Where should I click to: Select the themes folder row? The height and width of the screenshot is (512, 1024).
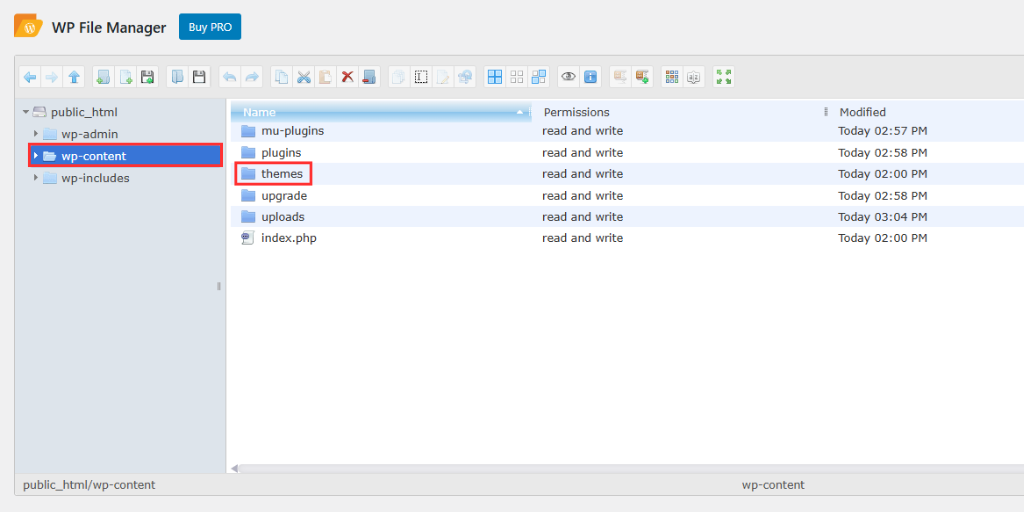627,174
